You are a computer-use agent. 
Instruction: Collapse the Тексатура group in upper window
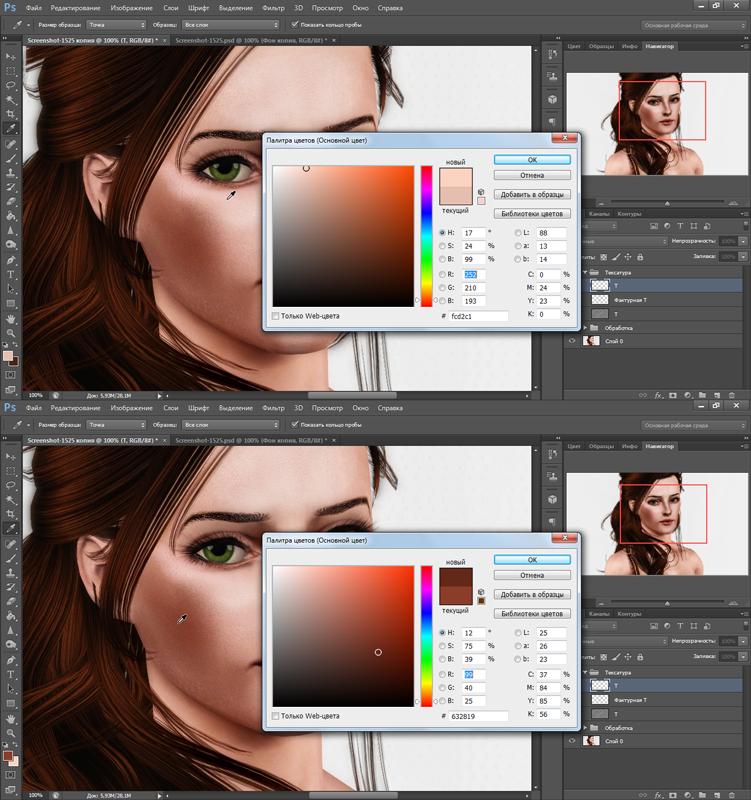pyautogui.click(x=585, y=272)
